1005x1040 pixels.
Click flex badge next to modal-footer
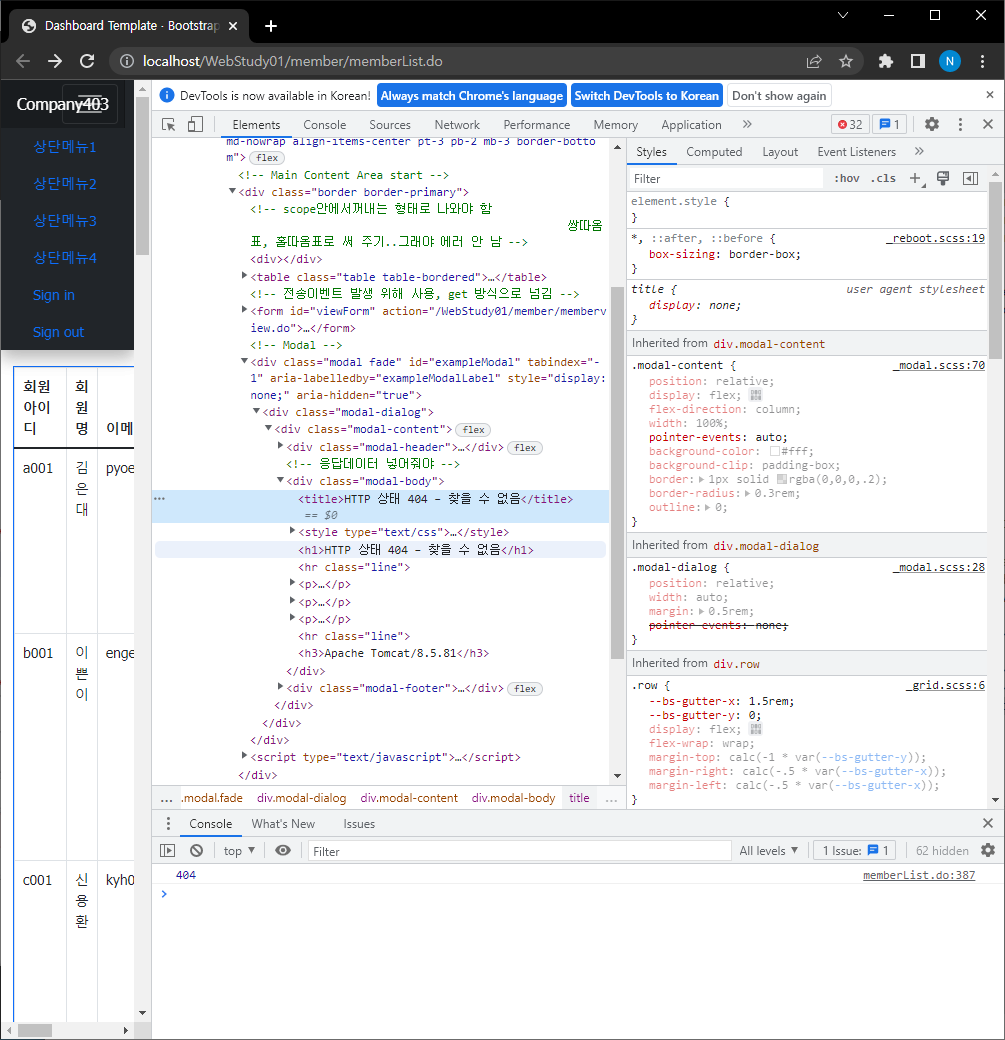tap(525, 688)
